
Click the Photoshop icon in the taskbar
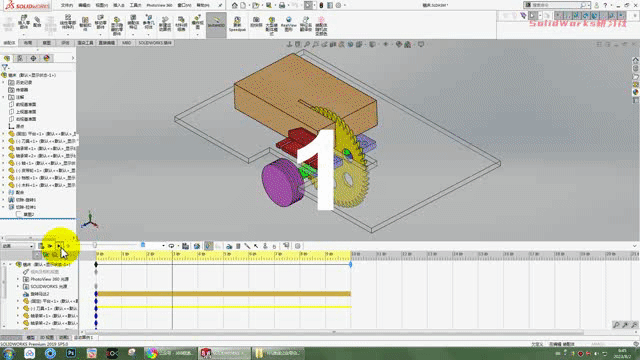[71, 353]
